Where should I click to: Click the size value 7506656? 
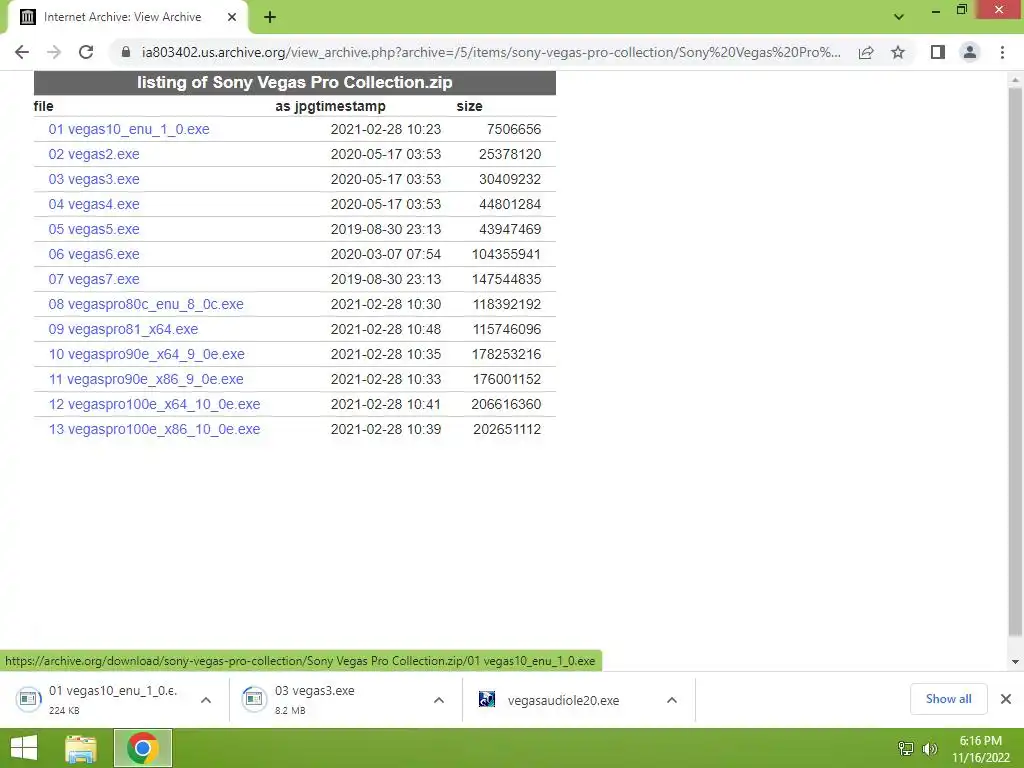(x=514, y=129)
